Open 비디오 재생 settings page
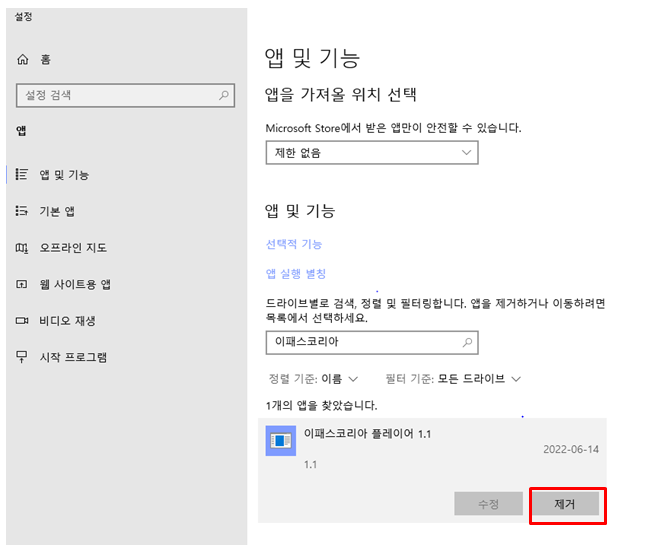 coord(67,321)
